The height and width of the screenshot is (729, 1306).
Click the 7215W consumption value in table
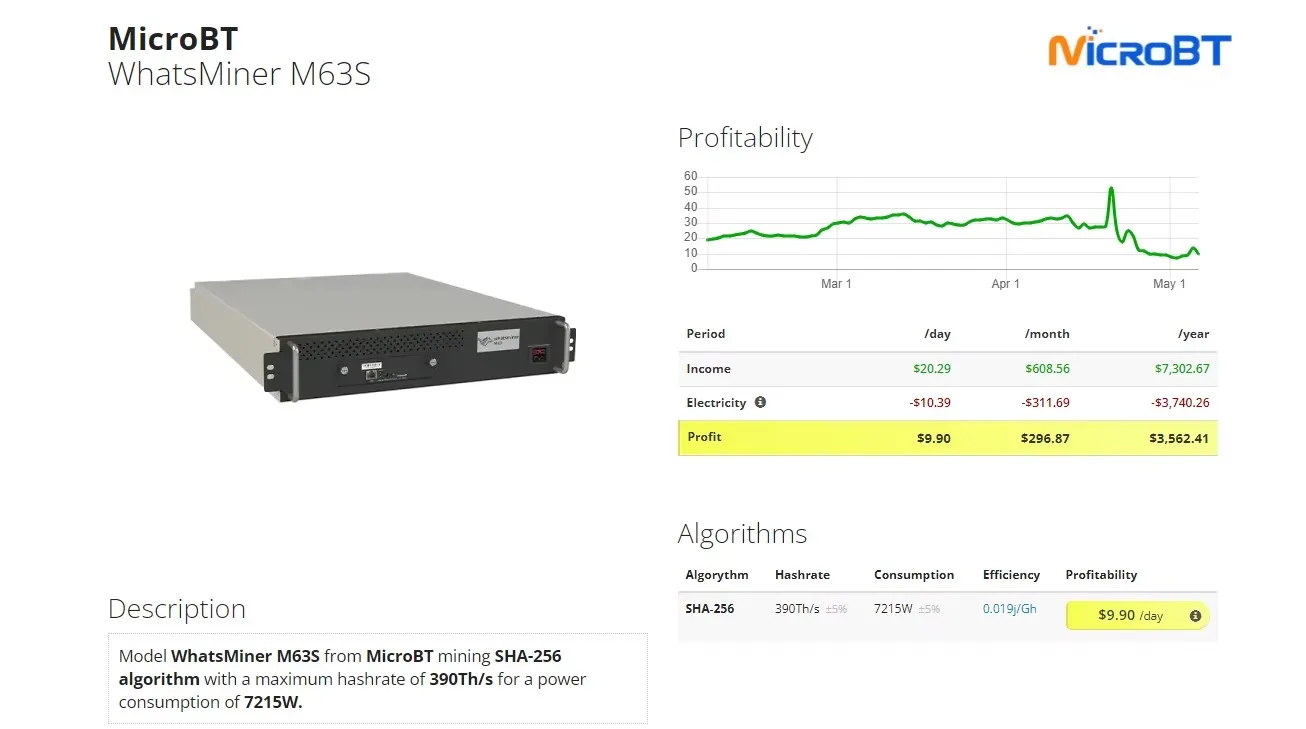(893, 608)
